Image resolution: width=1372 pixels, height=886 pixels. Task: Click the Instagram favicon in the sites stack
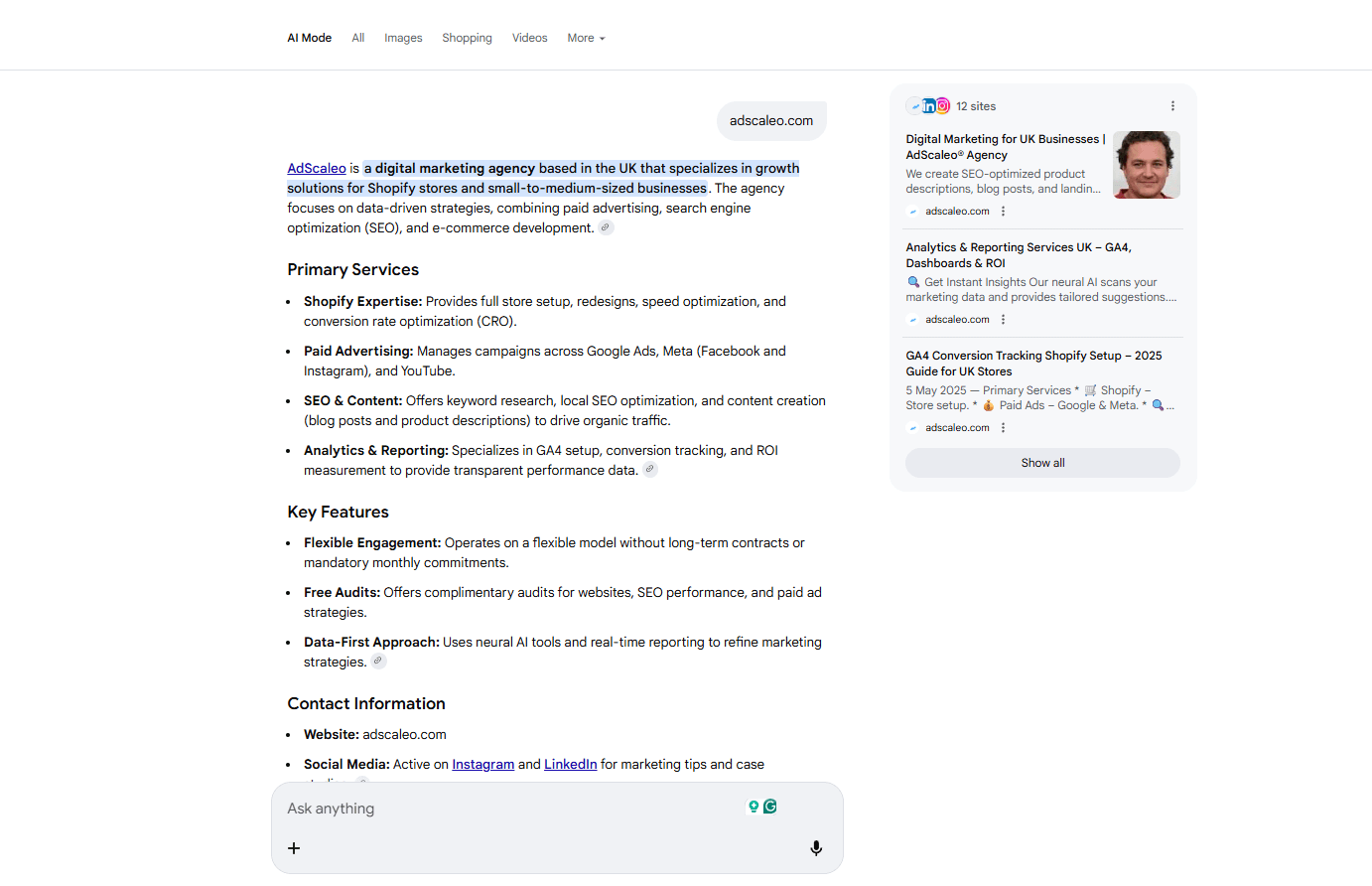coord(943,105)
